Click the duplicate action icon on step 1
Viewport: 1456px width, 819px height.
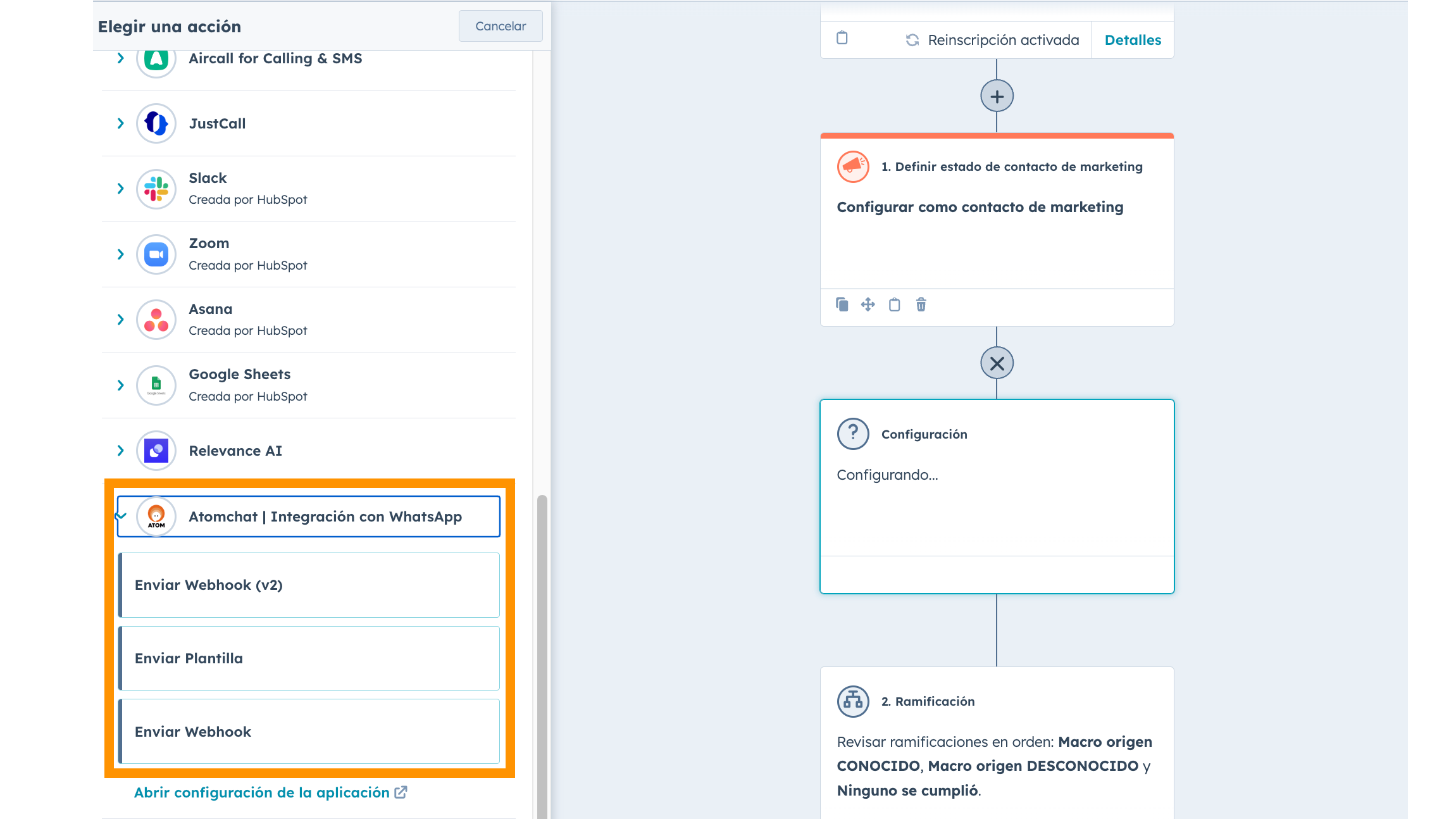(x=842, y=304)
